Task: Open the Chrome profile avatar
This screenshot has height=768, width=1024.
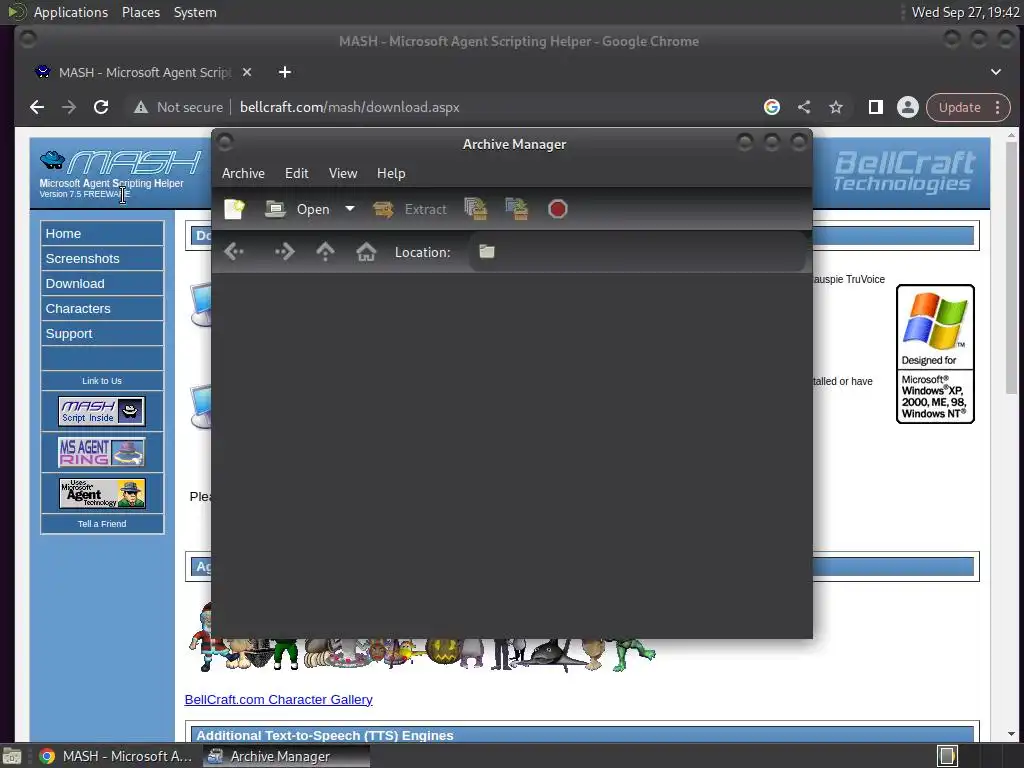Action: 908,107
